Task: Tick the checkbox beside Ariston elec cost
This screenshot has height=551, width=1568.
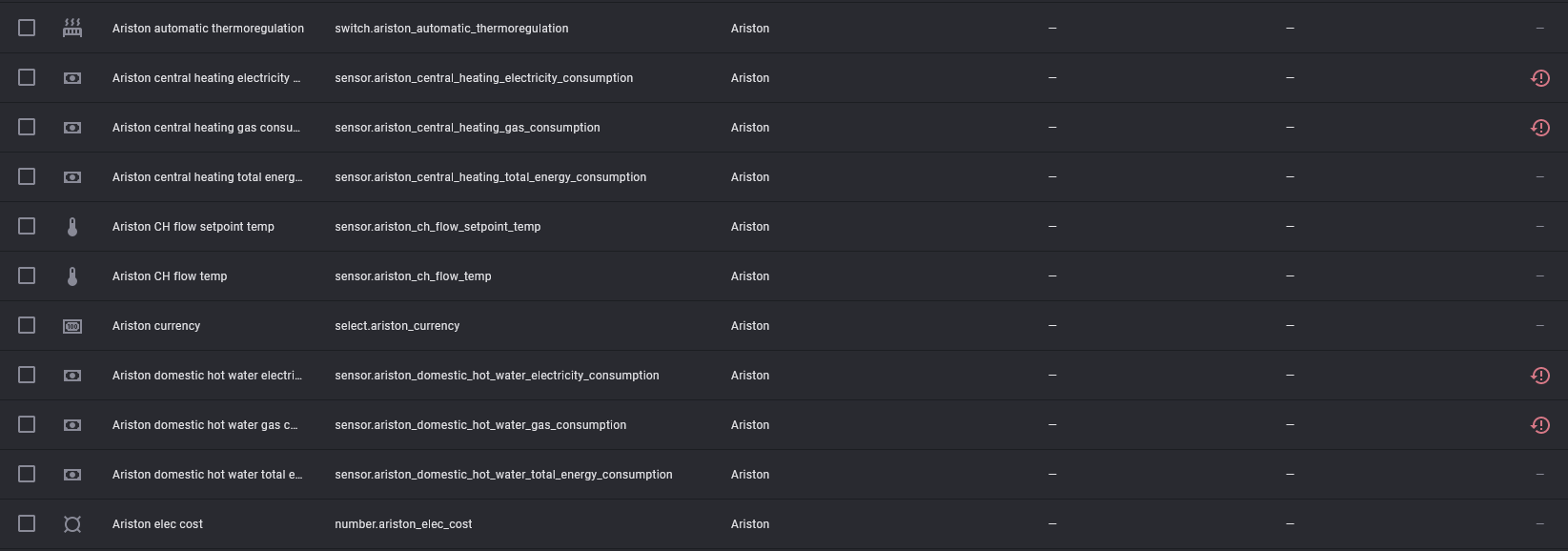Action: coord(26,523)
